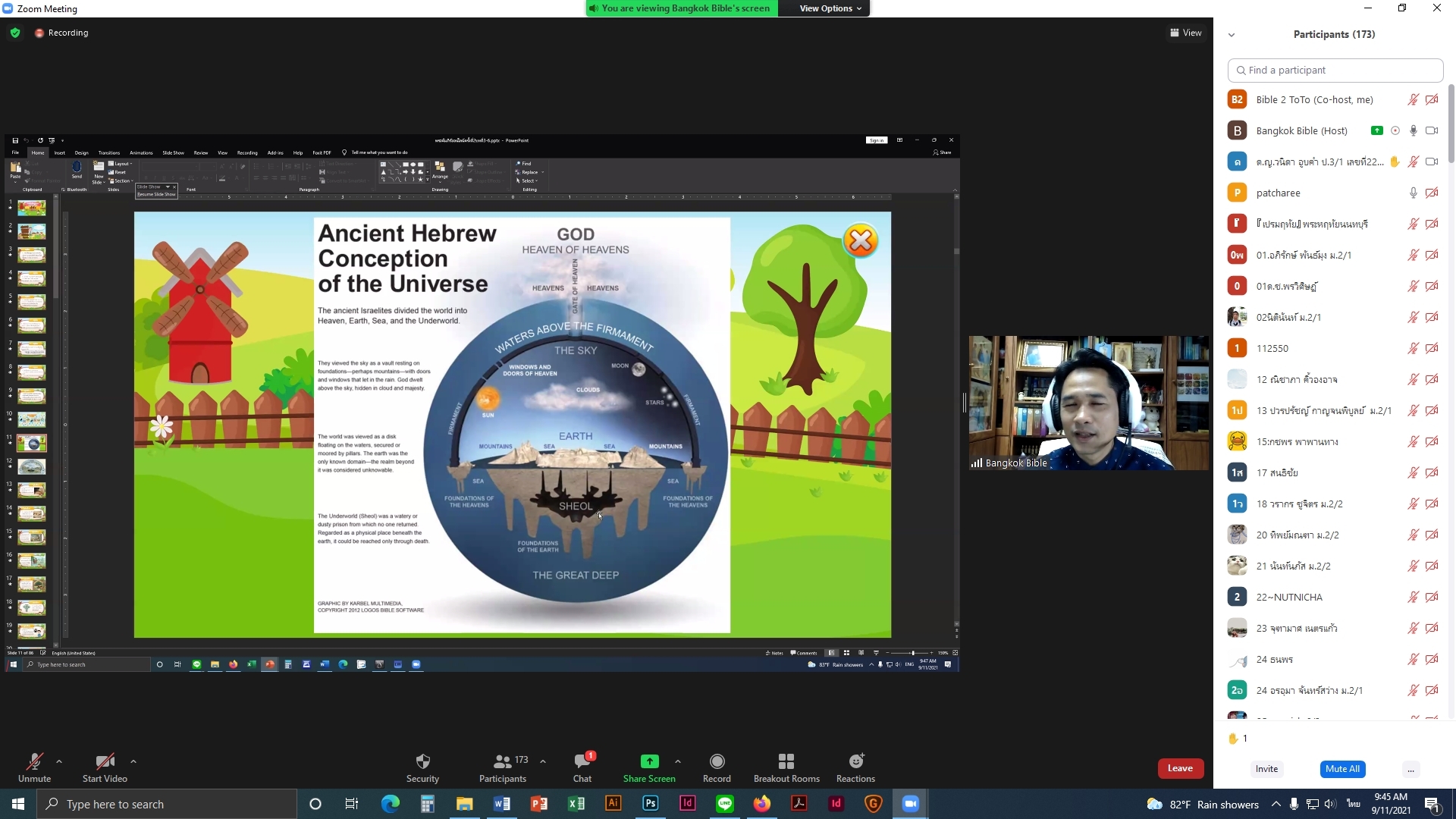Open Word from the taskbar

tap(502, 804)
